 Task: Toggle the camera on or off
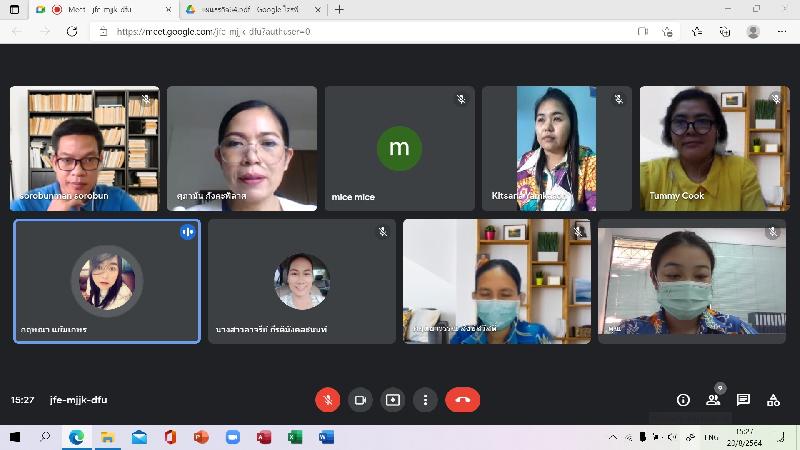(x=360, y=400)
